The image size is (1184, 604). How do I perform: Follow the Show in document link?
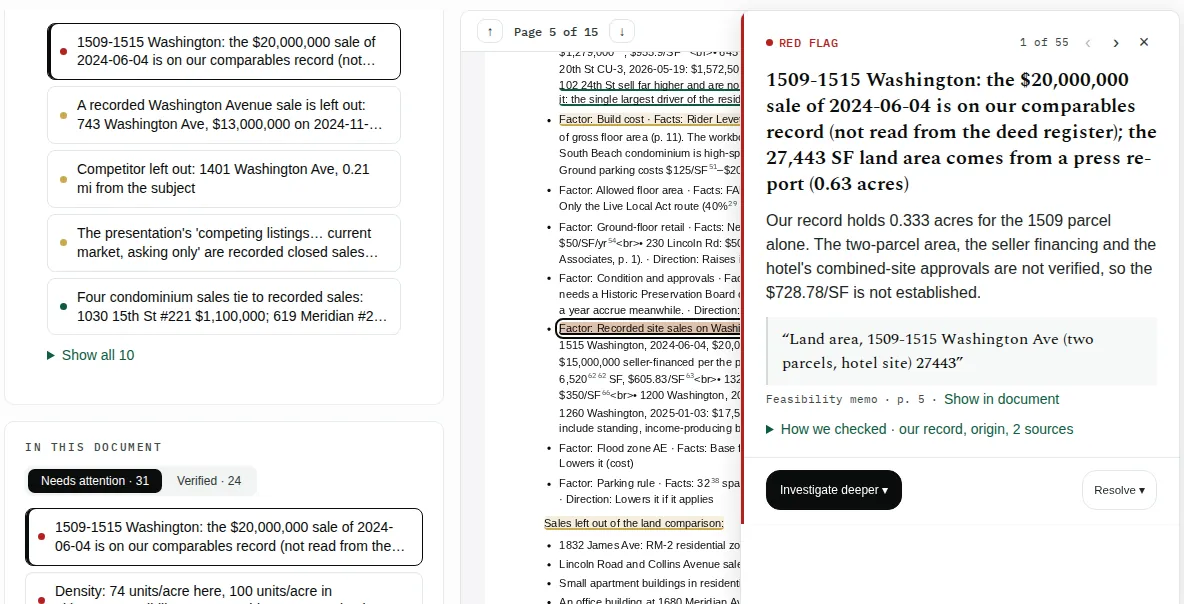pyautogui.click(x=1001, y=399)
